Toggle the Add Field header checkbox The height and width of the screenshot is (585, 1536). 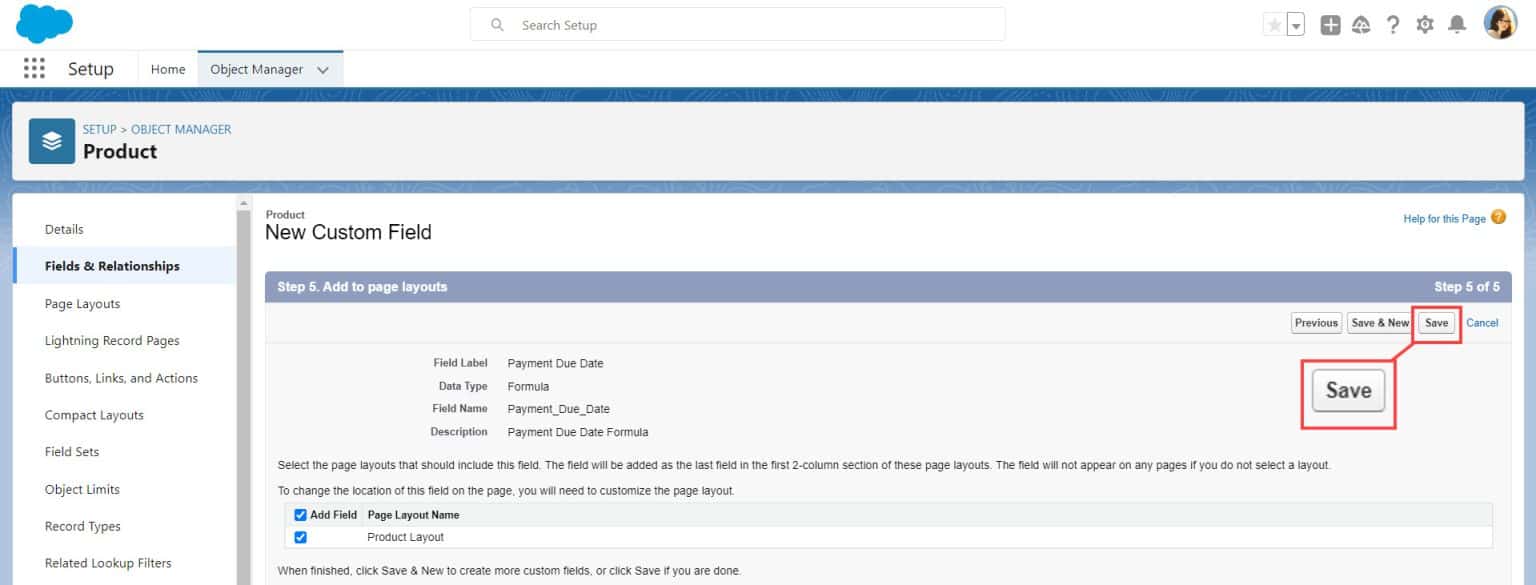300,515
